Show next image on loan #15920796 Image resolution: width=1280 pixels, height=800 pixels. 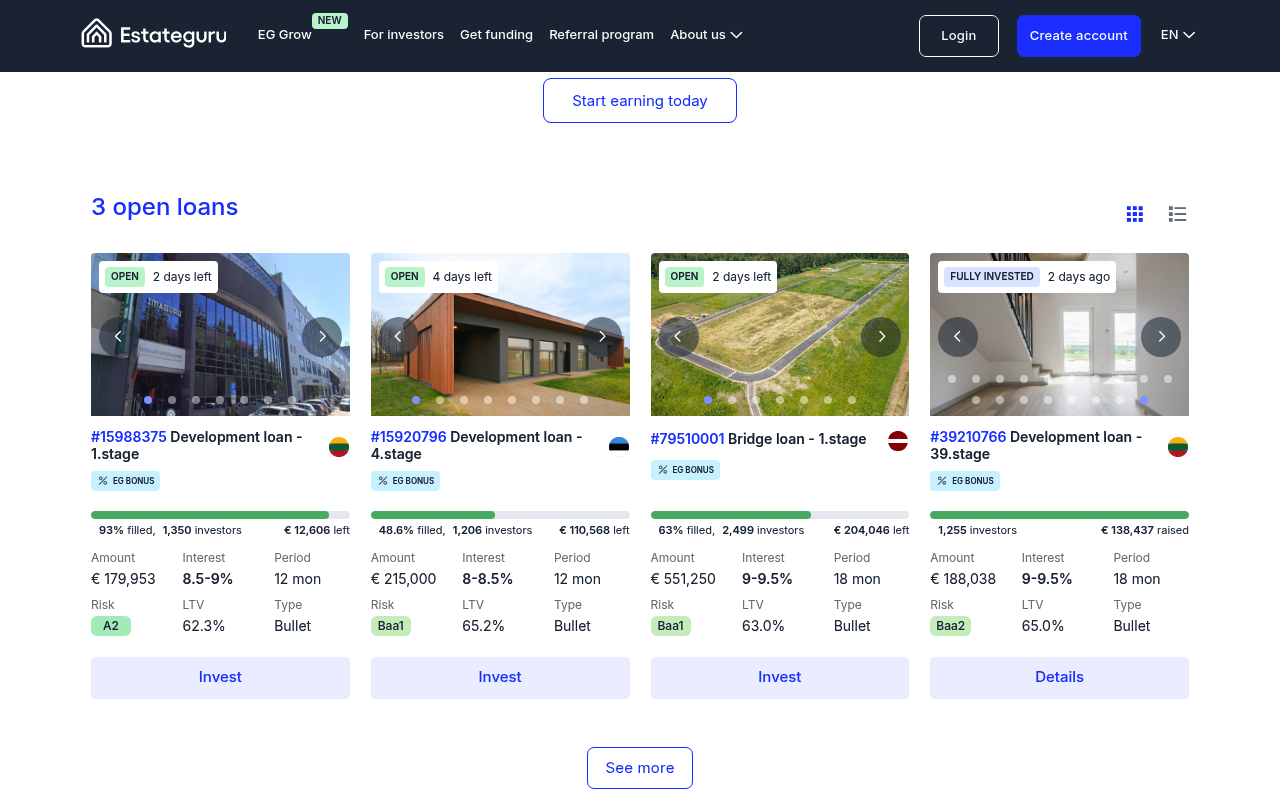tap(602, 337)
